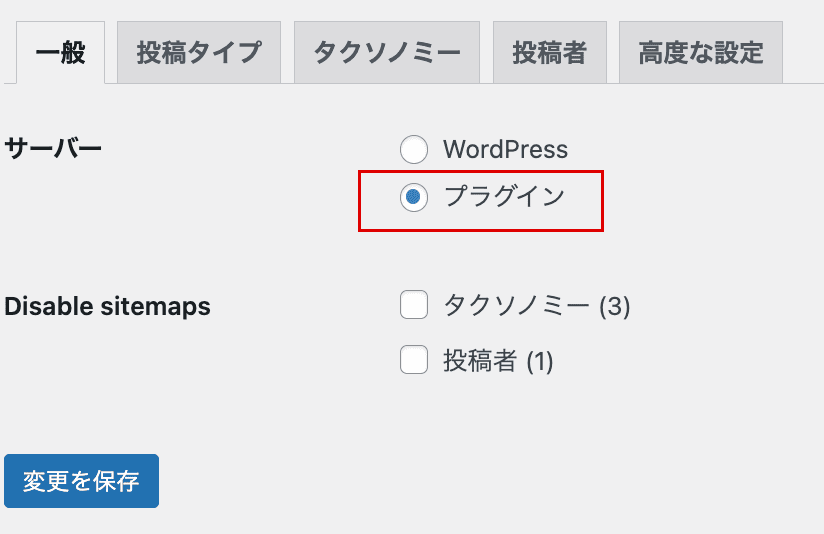Viewport: 824px width, 534px height.
Task: Pick the unselected server radio option
Action: (x=414, y=149)
